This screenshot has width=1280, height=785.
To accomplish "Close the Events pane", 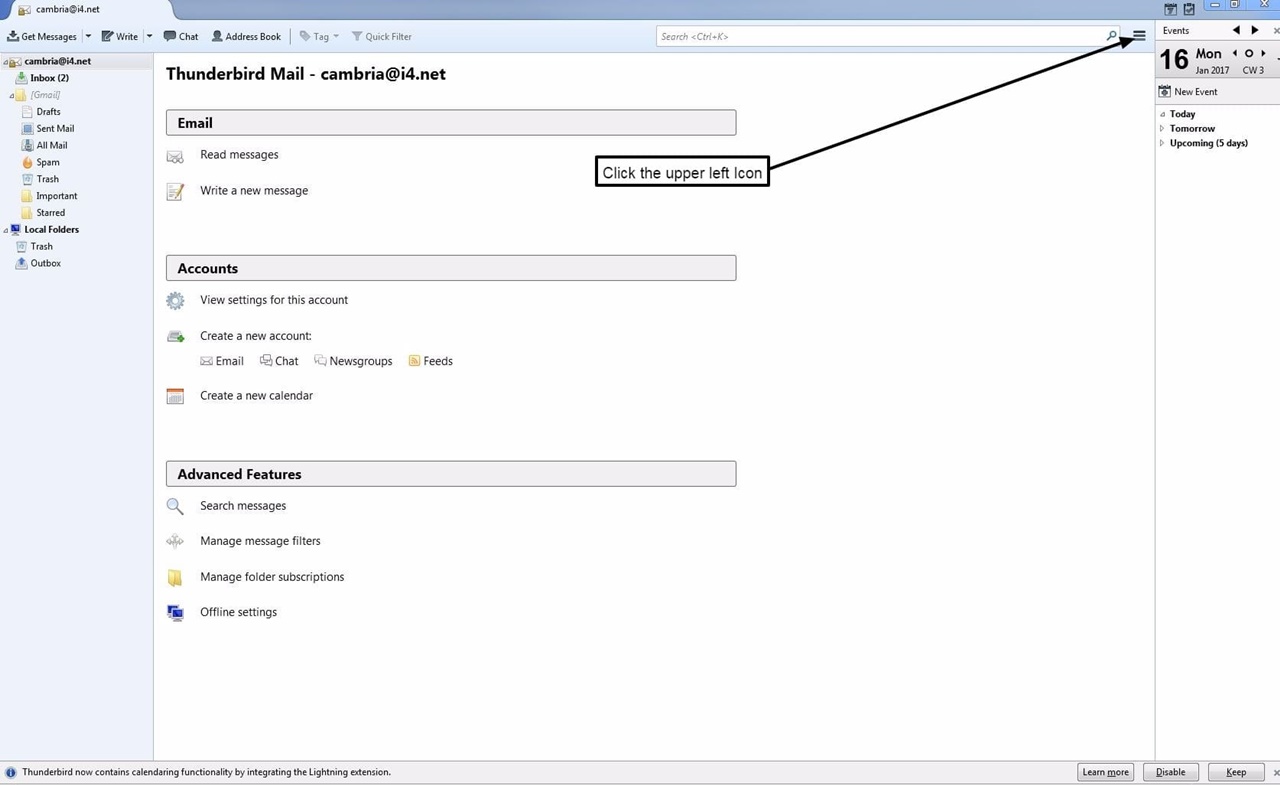I will 1275,31.
